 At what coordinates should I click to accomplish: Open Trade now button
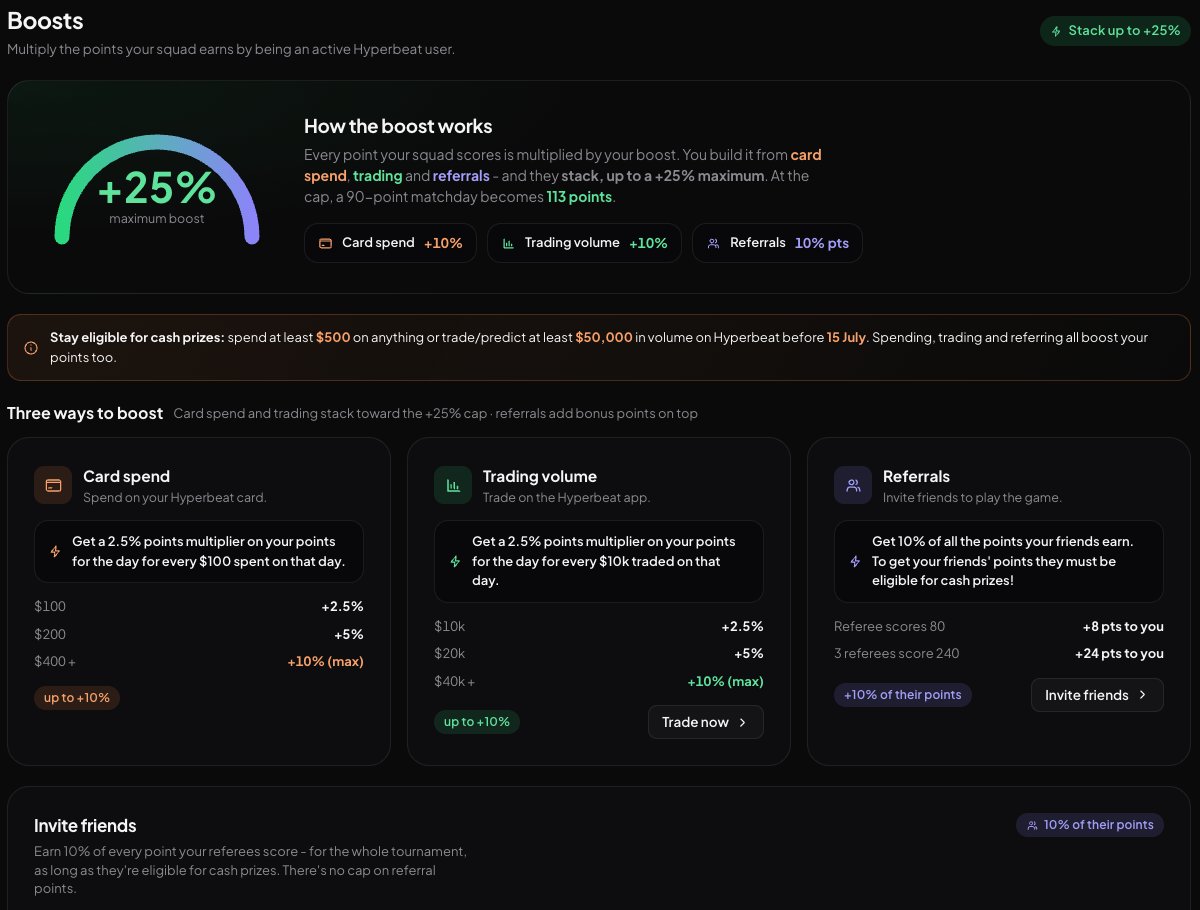click(x=705, y=722)
